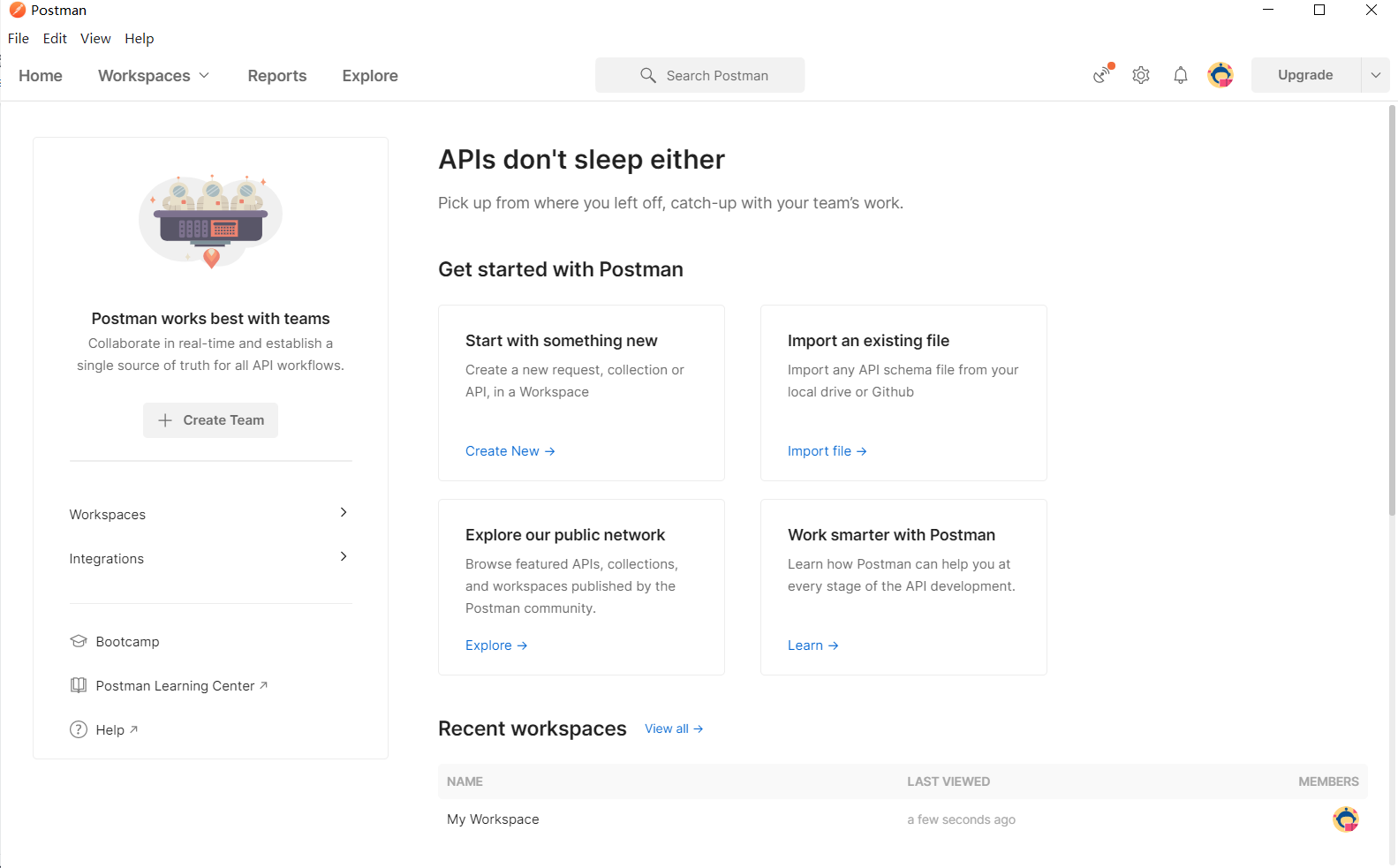
Task: Go to the Home tab
Action: [x=41, y=76]
